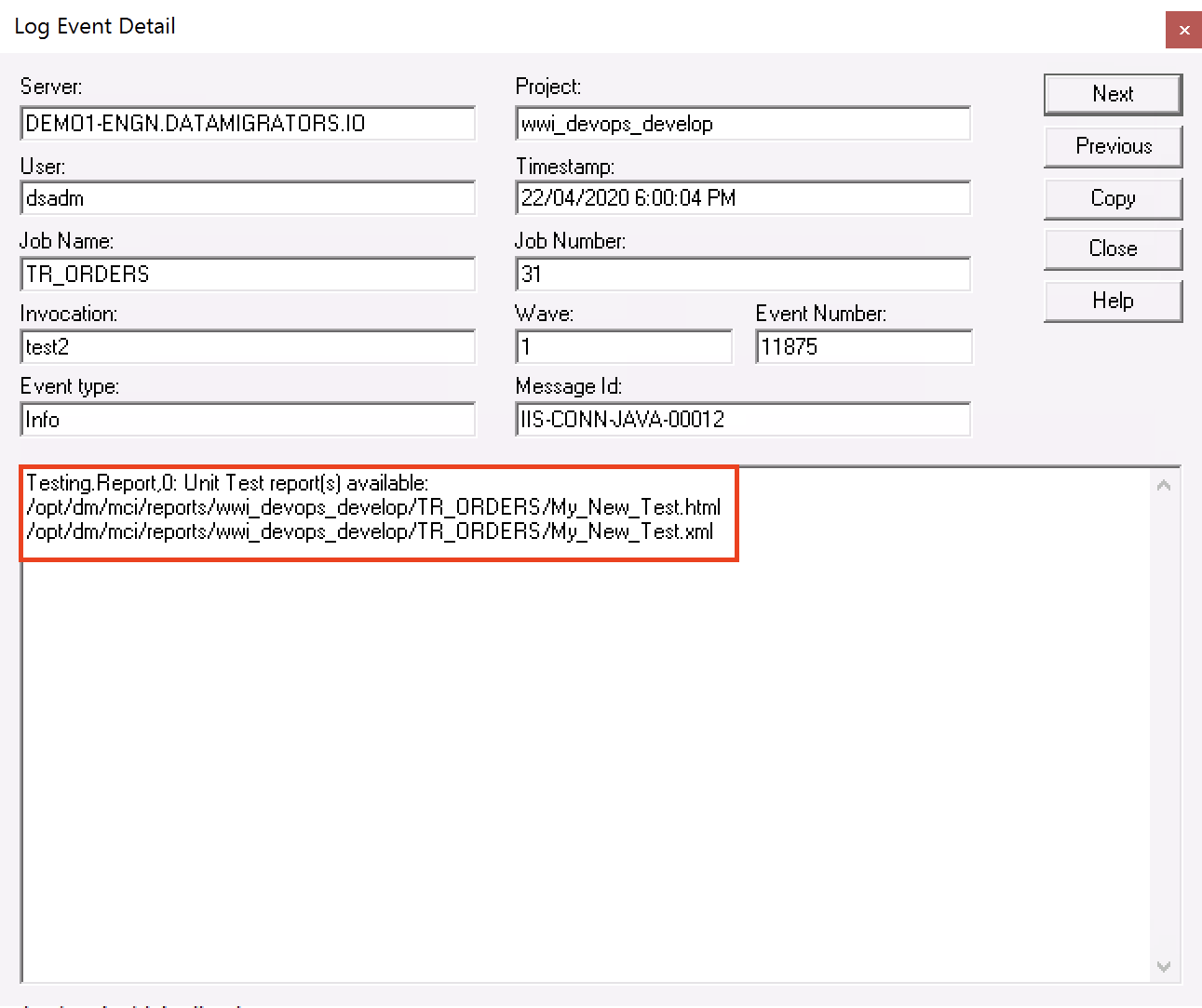This screenshot has height=1008, width=1202.
Task: Click the Job Name field TR_ORDERS
Action: [248, 275]
